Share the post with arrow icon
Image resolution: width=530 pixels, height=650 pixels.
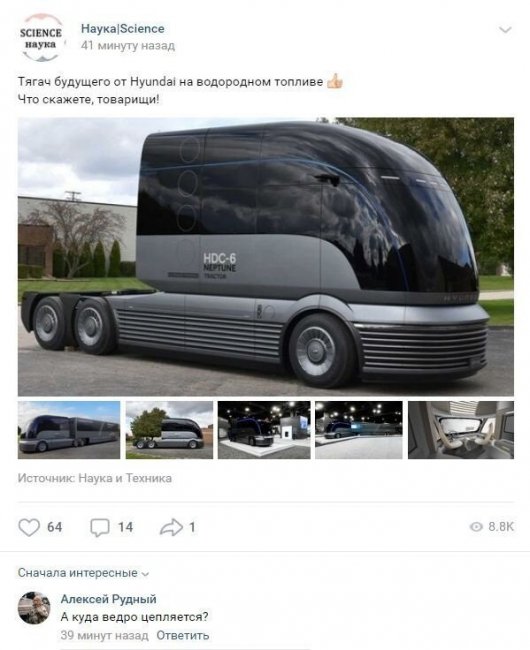coord(171,527)
